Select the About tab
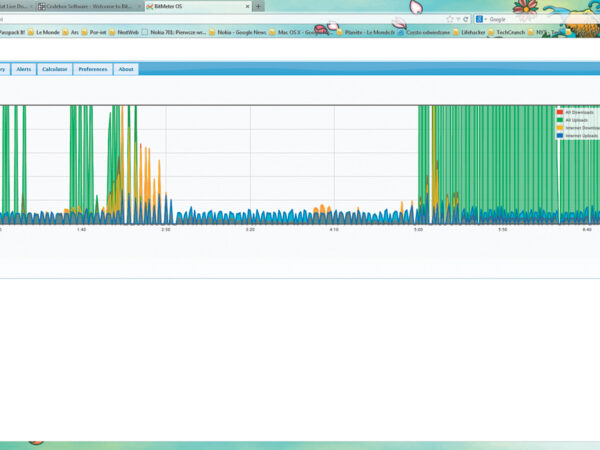The image size is (600, 450). pyautogui.click(x=125, y=69)
